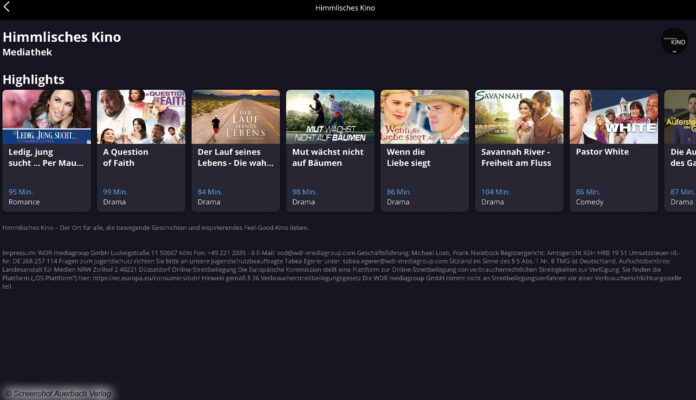Click the Impressum legal text paragraph
696x400 pixels.
coord(342,269)
